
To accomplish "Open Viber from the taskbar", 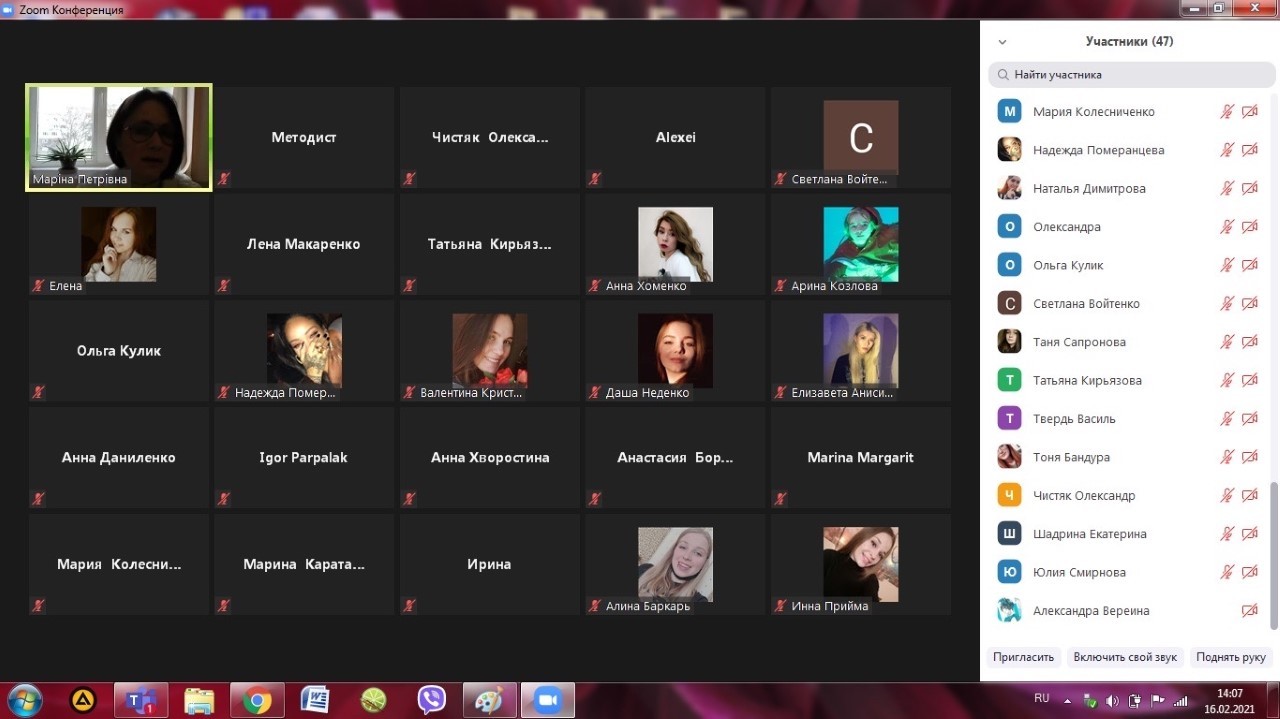I will pyautogui.click(x=432, y=700).
